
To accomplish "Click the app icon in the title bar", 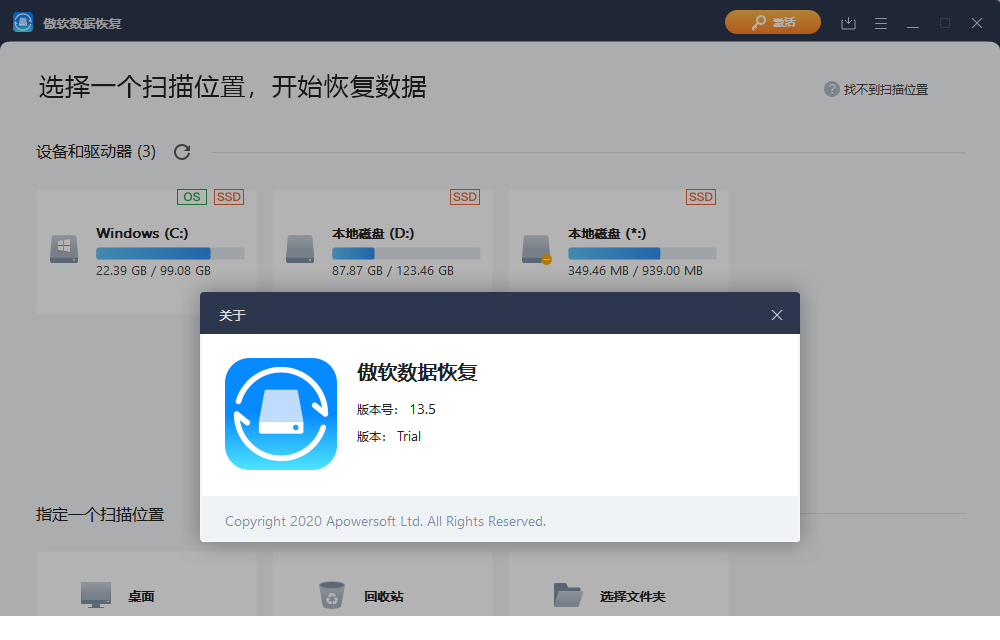I will [22, 21].
